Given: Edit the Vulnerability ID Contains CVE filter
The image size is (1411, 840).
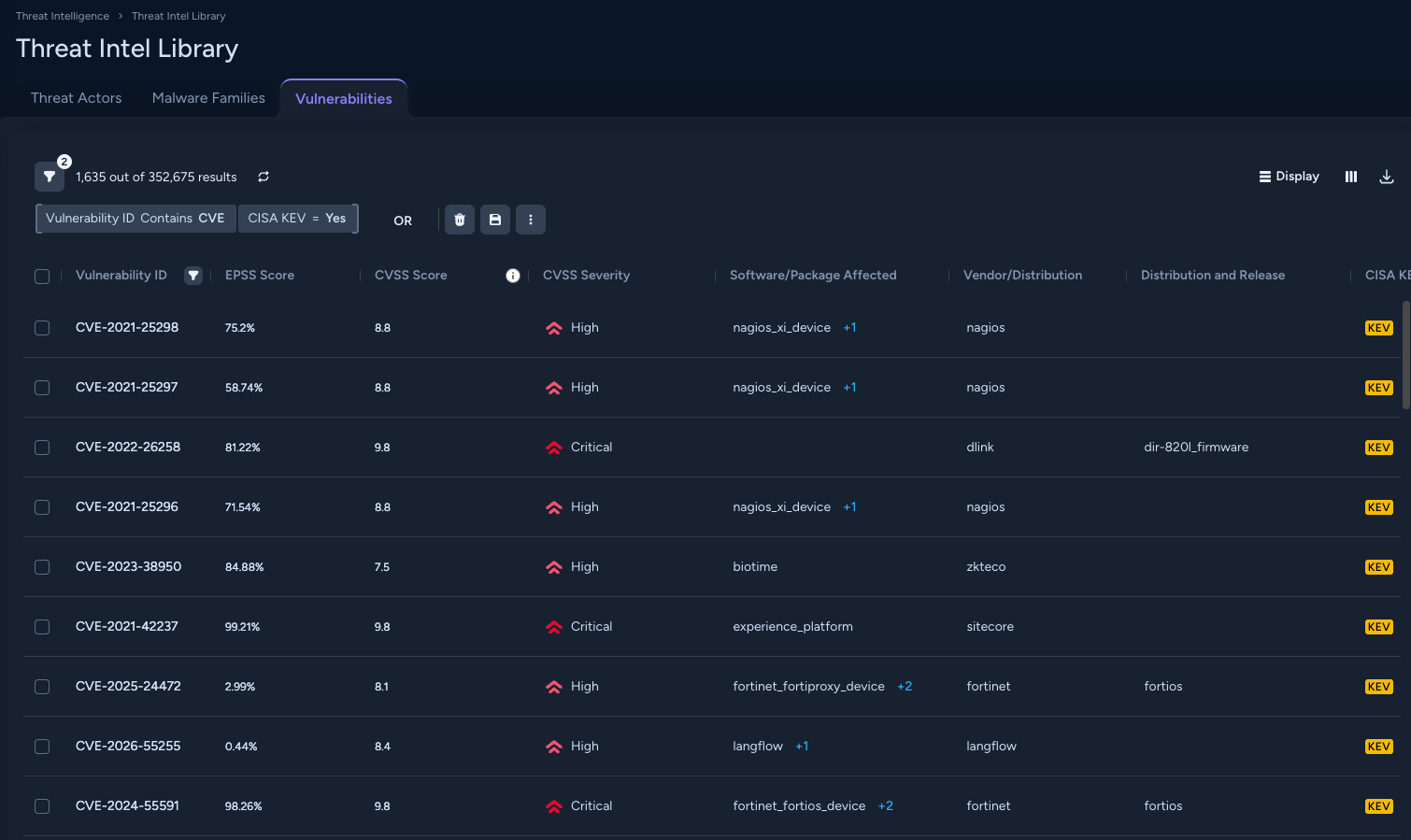Looking at the screenshot, I should tap(135, 219).
